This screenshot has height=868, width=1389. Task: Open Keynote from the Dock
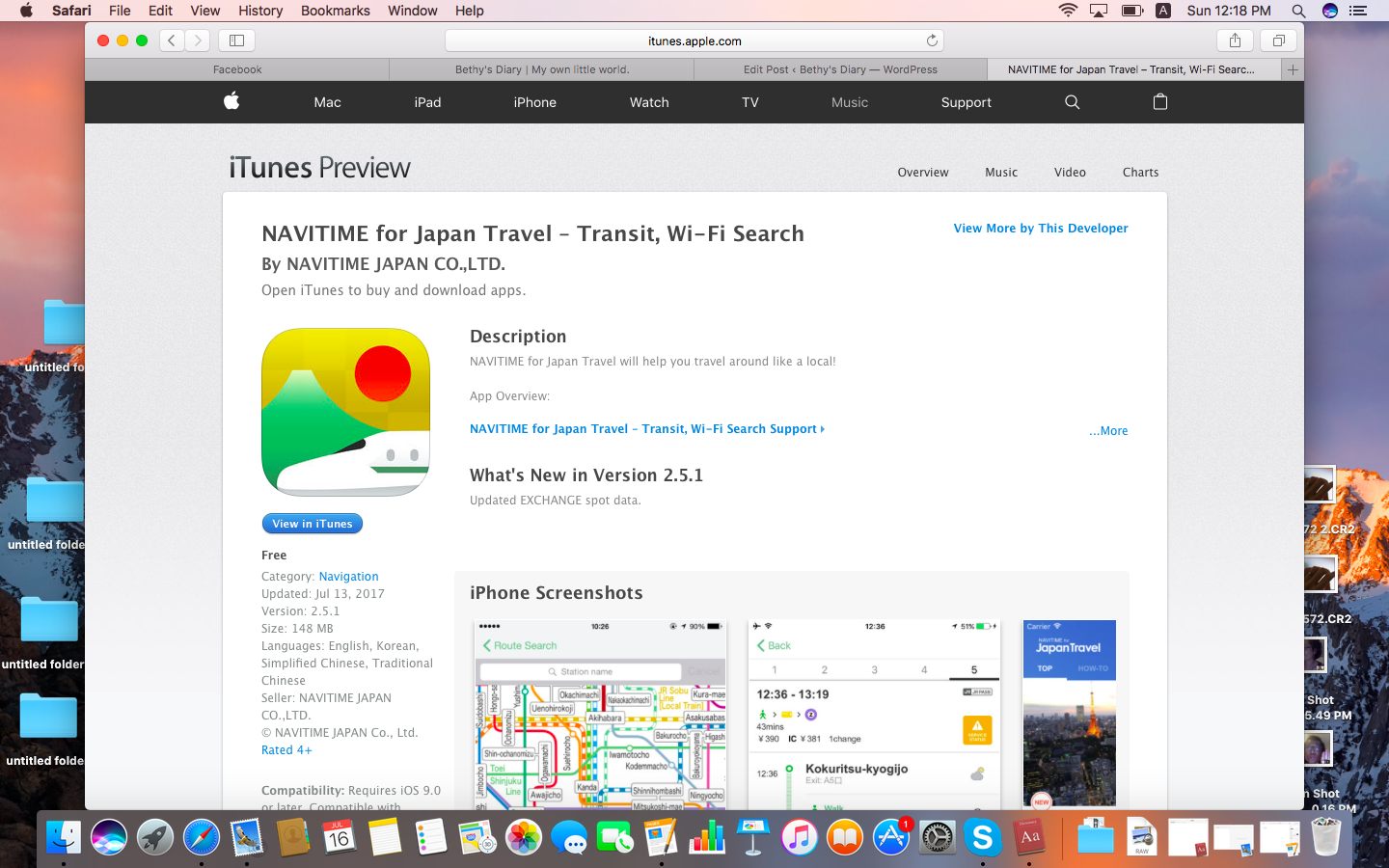752,837
